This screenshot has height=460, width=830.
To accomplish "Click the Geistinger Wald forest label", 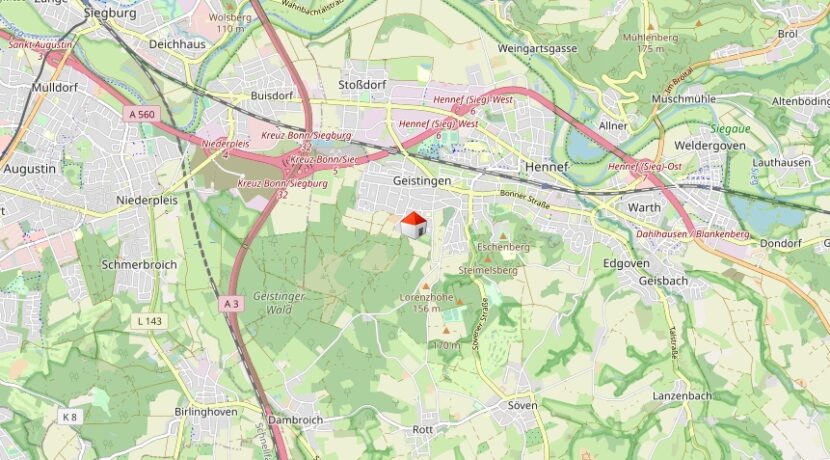I will (x=279, y=303).
